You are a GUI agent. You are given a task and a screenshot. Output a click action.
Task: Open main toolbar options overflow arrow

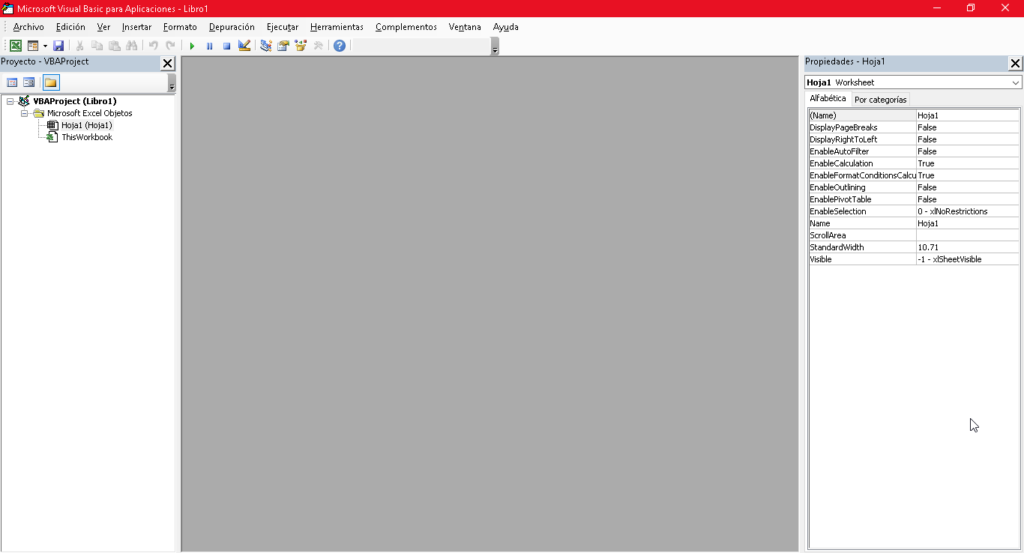[495, 46]
